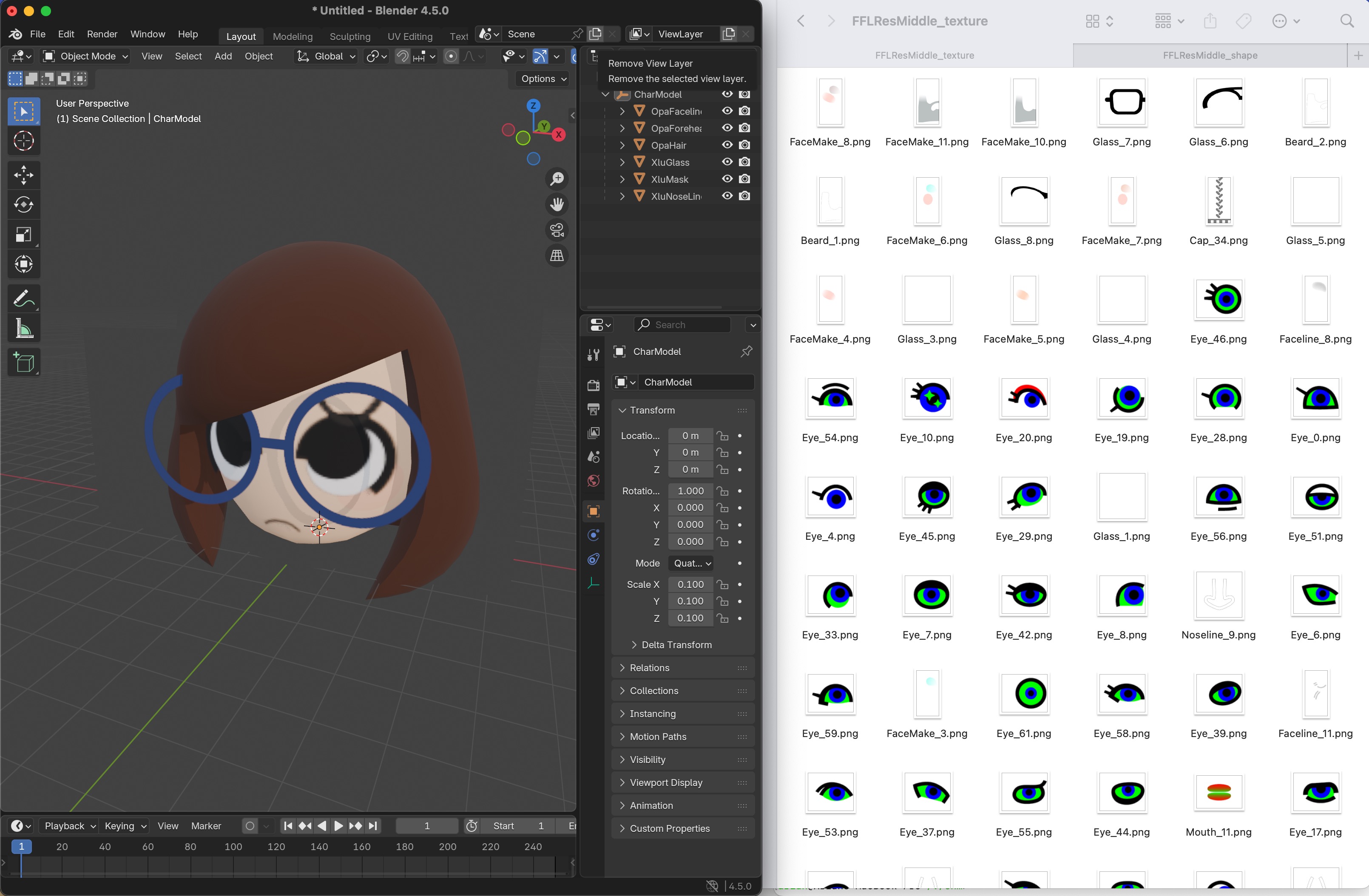Select the Eye_46.png thumbnail in Finder
This screenshot has height=896, width=1369.
(1218, 299)
